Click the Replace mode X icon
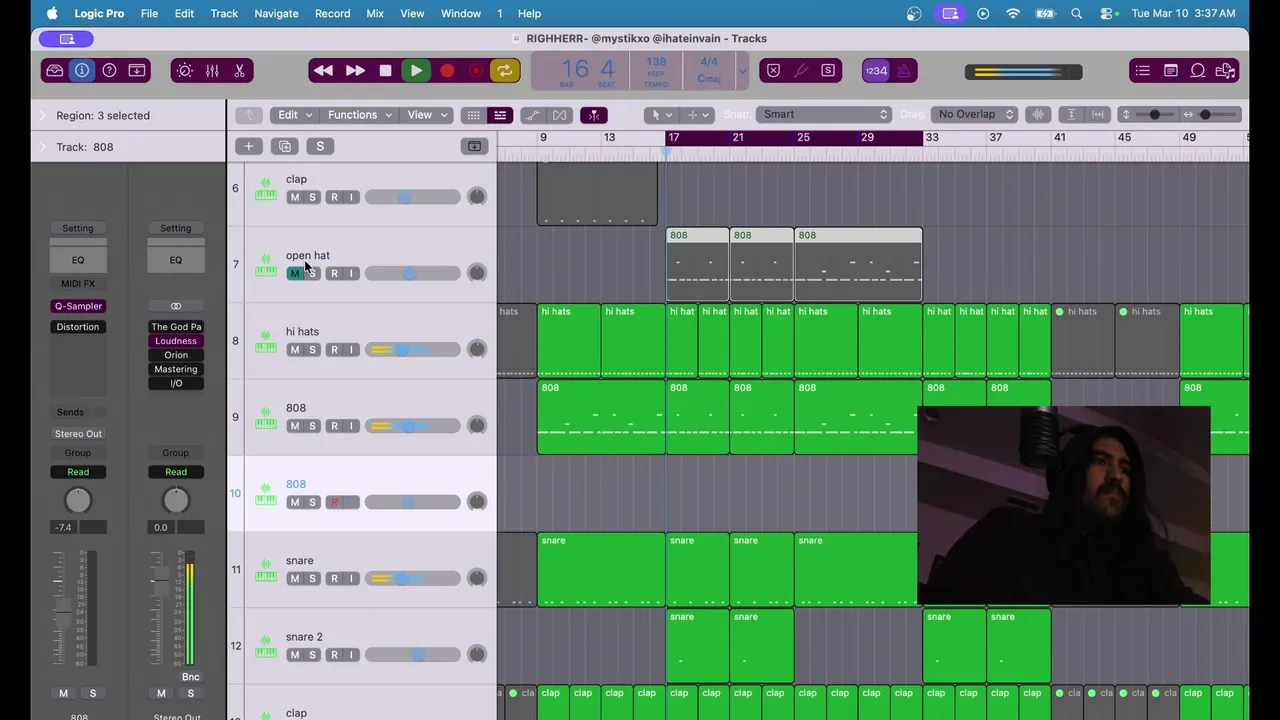The image size is (1280, 720). [773, 71]
